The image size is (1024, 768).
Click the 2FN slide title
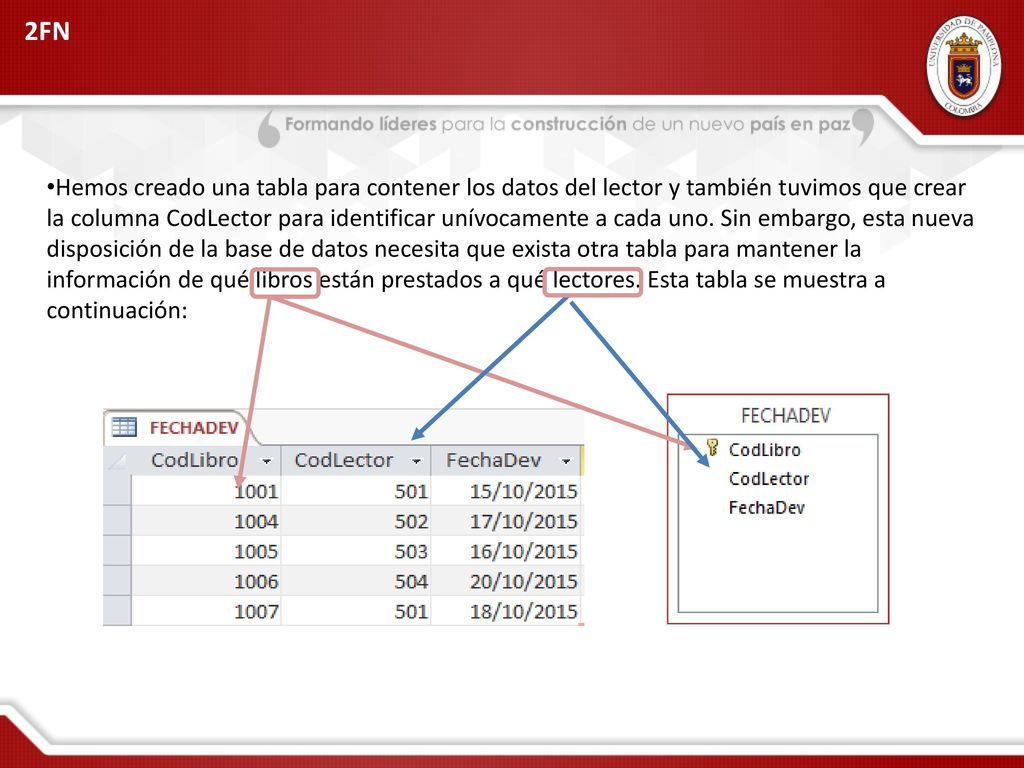47,31
